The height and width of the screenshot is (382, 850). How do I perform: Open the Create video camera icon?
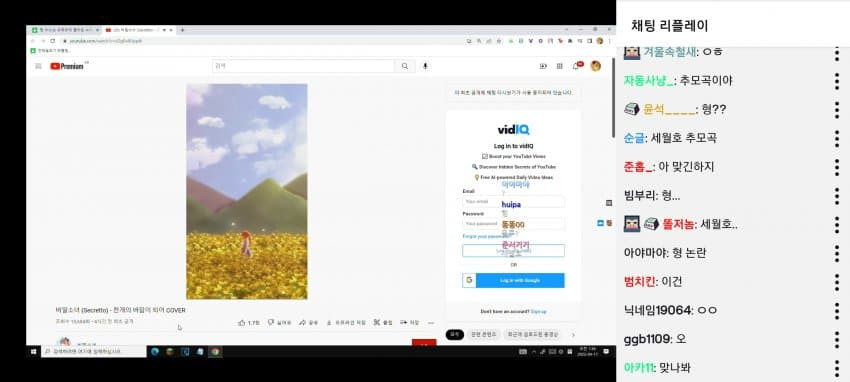coord(543,66)
